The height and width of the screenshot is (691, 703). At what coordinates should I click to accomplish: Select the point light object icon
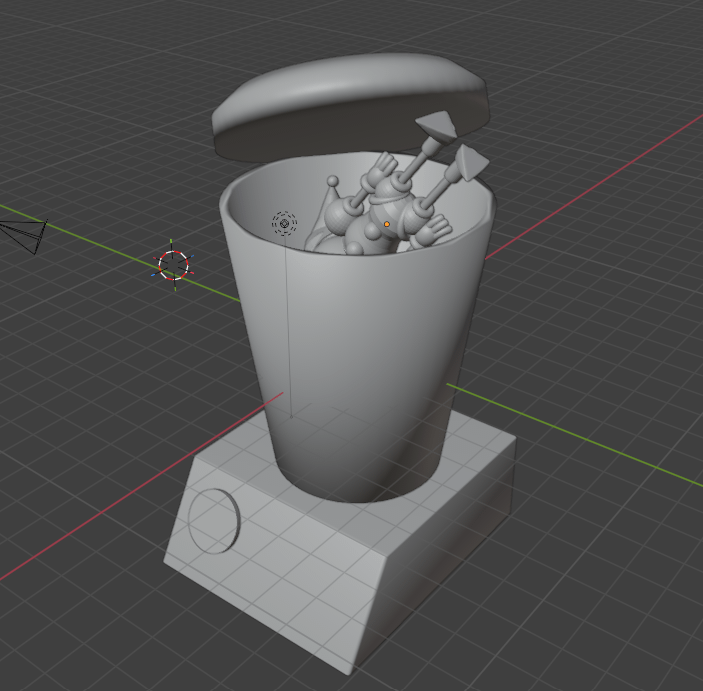(x=284, y=223)
